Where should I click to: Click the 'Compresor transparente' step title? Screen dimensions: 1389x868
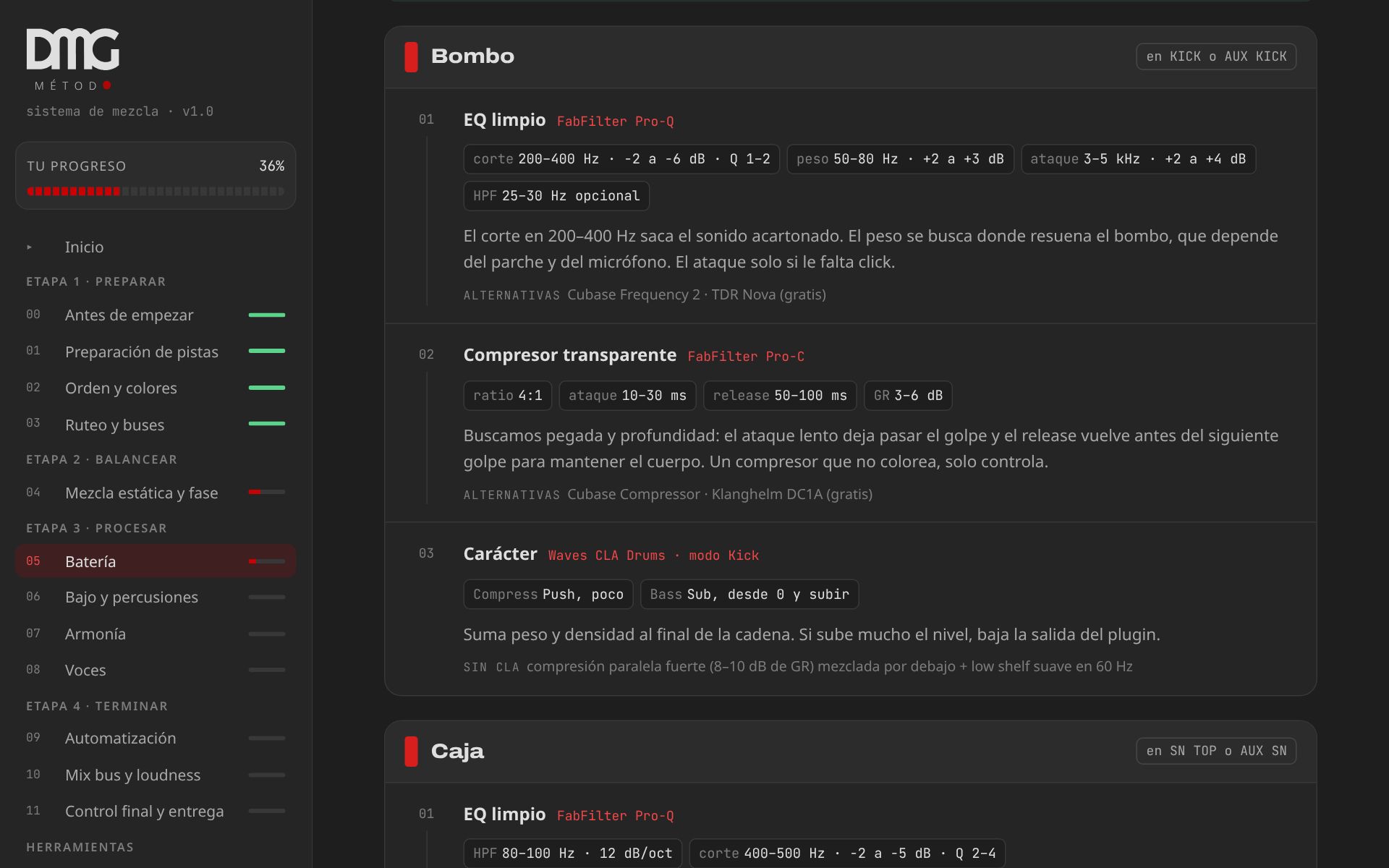click(570, 355)
